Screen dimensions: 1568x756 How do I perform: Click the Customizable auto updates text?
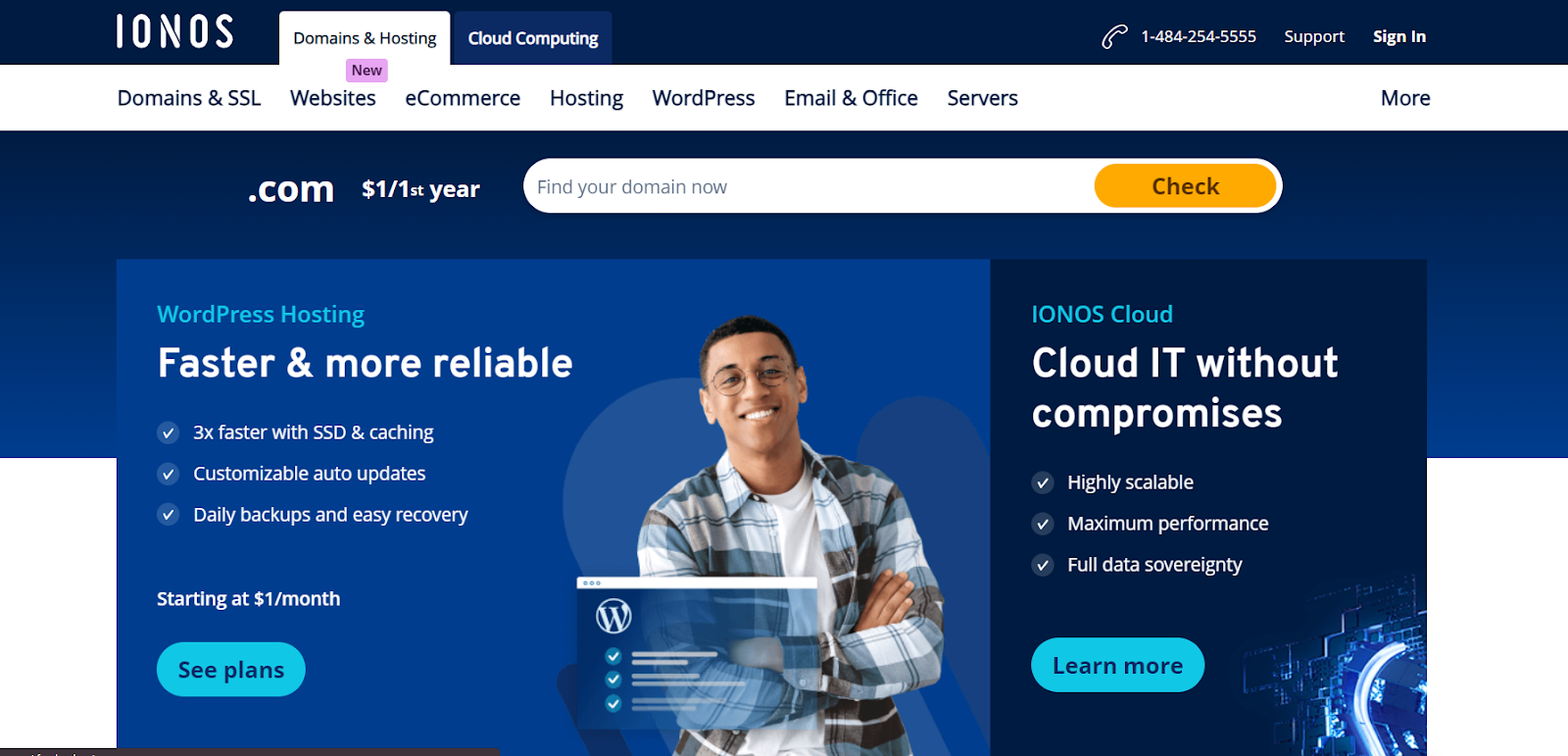(x=309, y=474)
